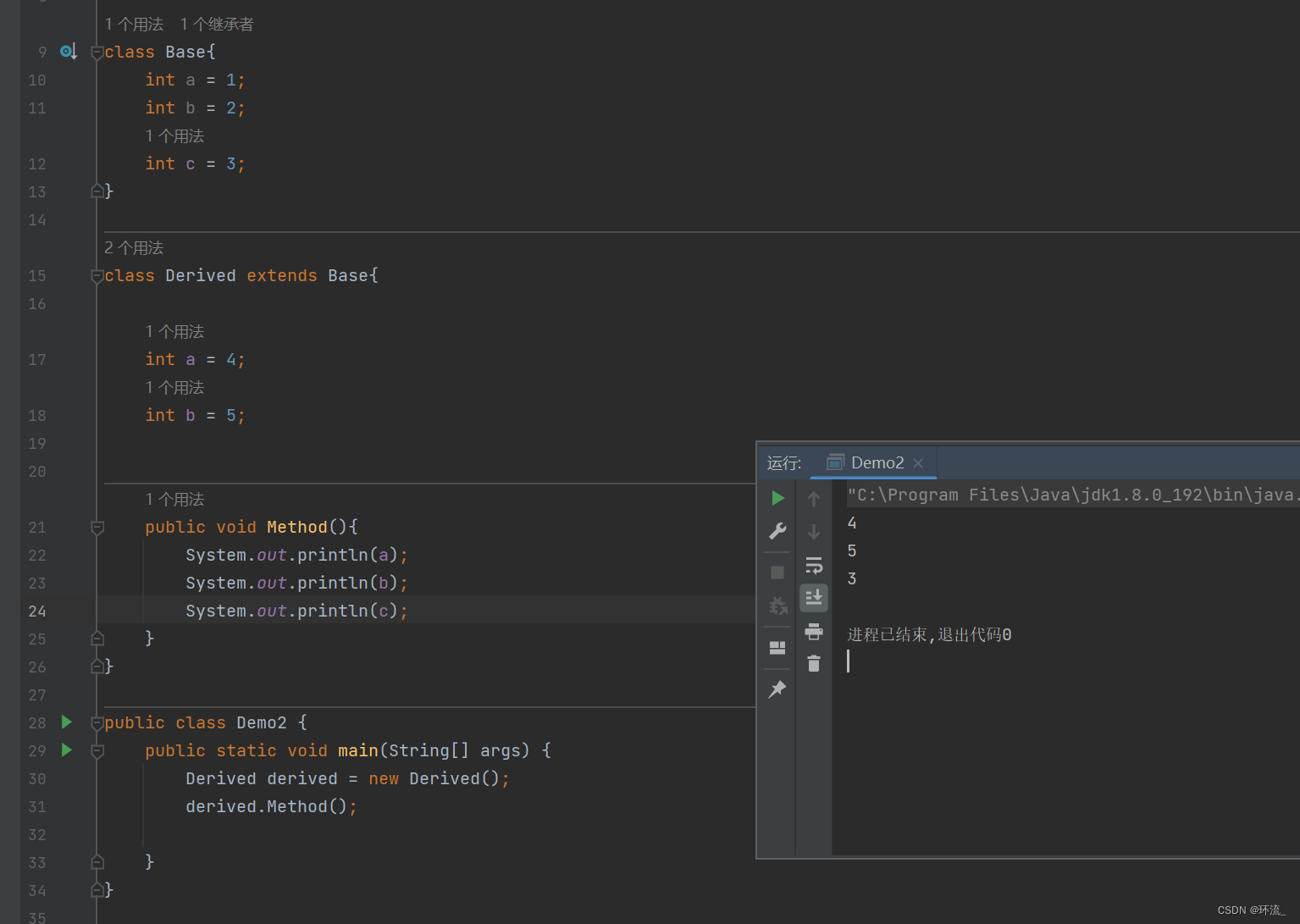Click '1 个用法' hint above Method()
This screenshot has width=1300, height=924.
click(174, 500)
